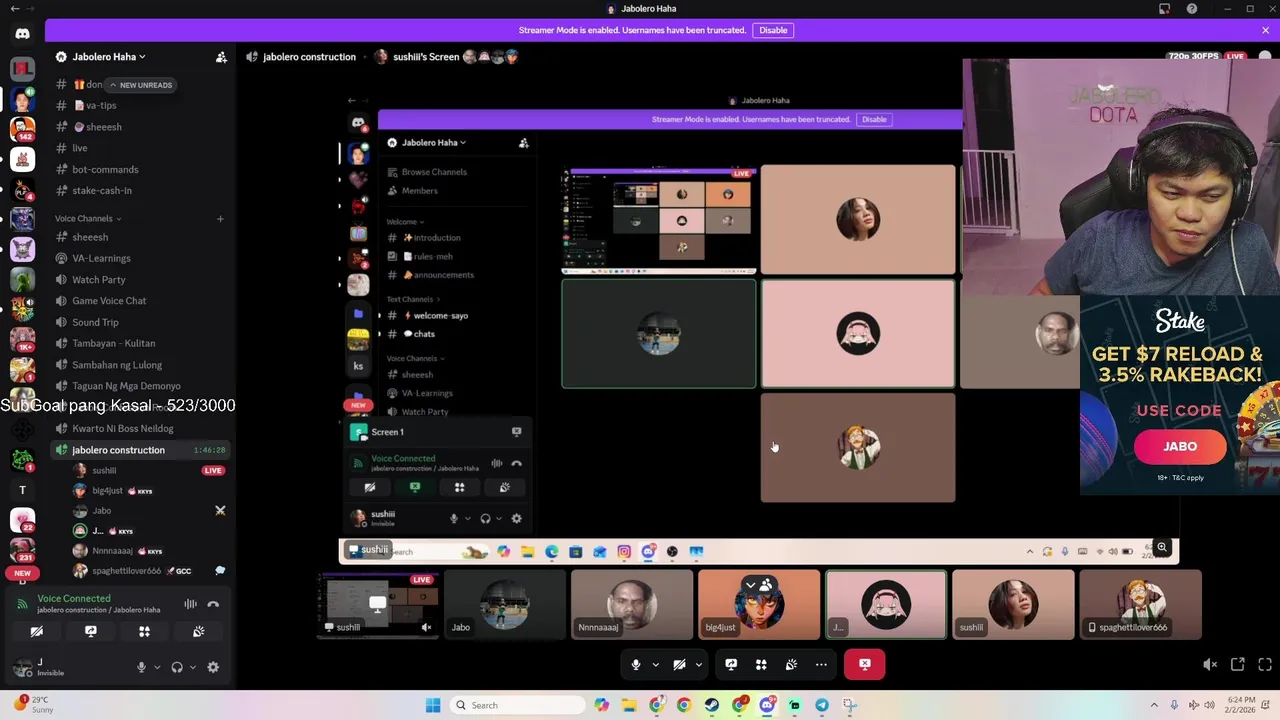Stop watching with the red call-bar button
Image resolution: width=1280 pixels, height=720 pixels.
pyautogui.click(x=865, y=664)
